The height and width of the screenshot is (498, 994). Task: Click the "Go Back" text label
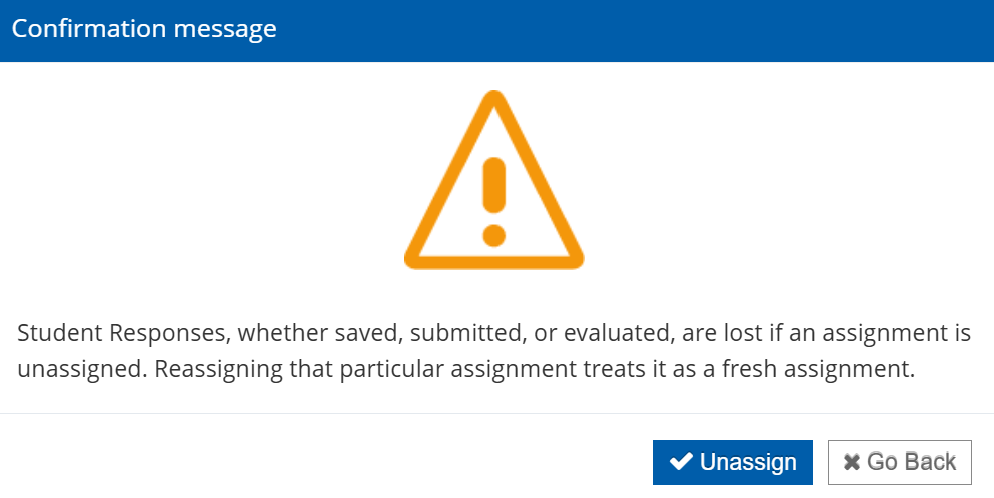tap(911, 462)
